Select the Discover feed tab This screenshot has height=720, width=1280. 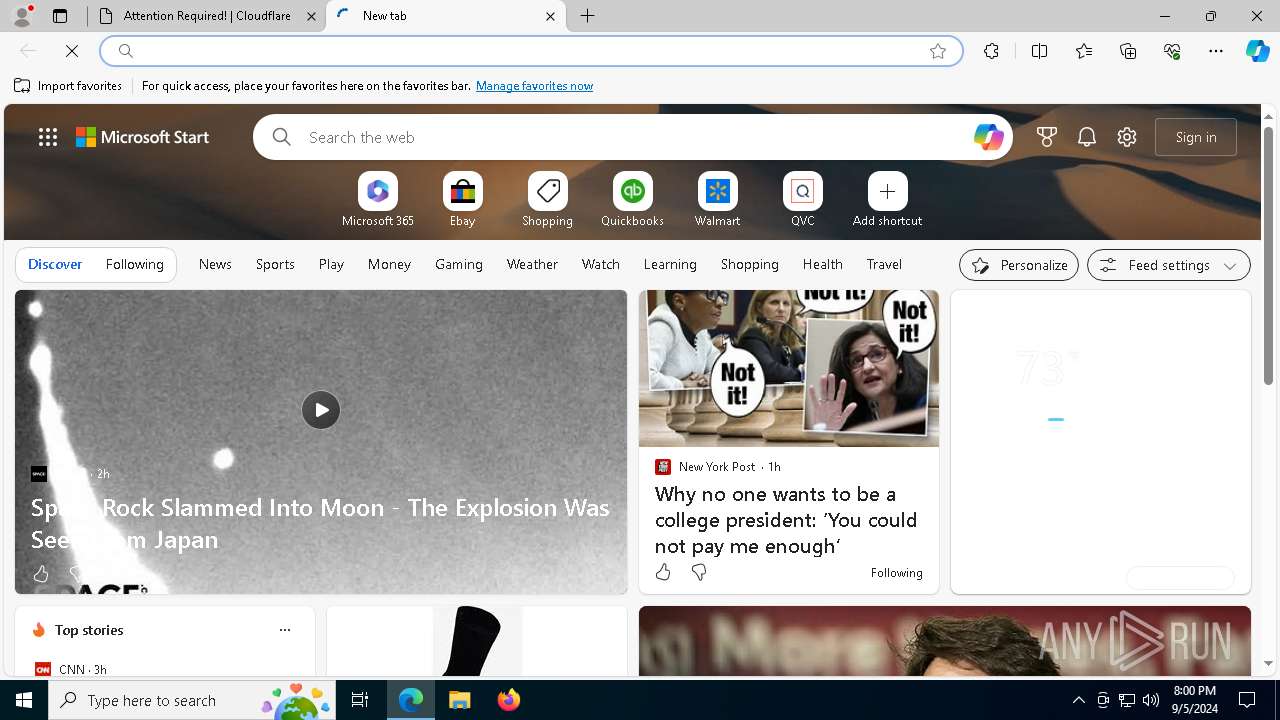55,265
